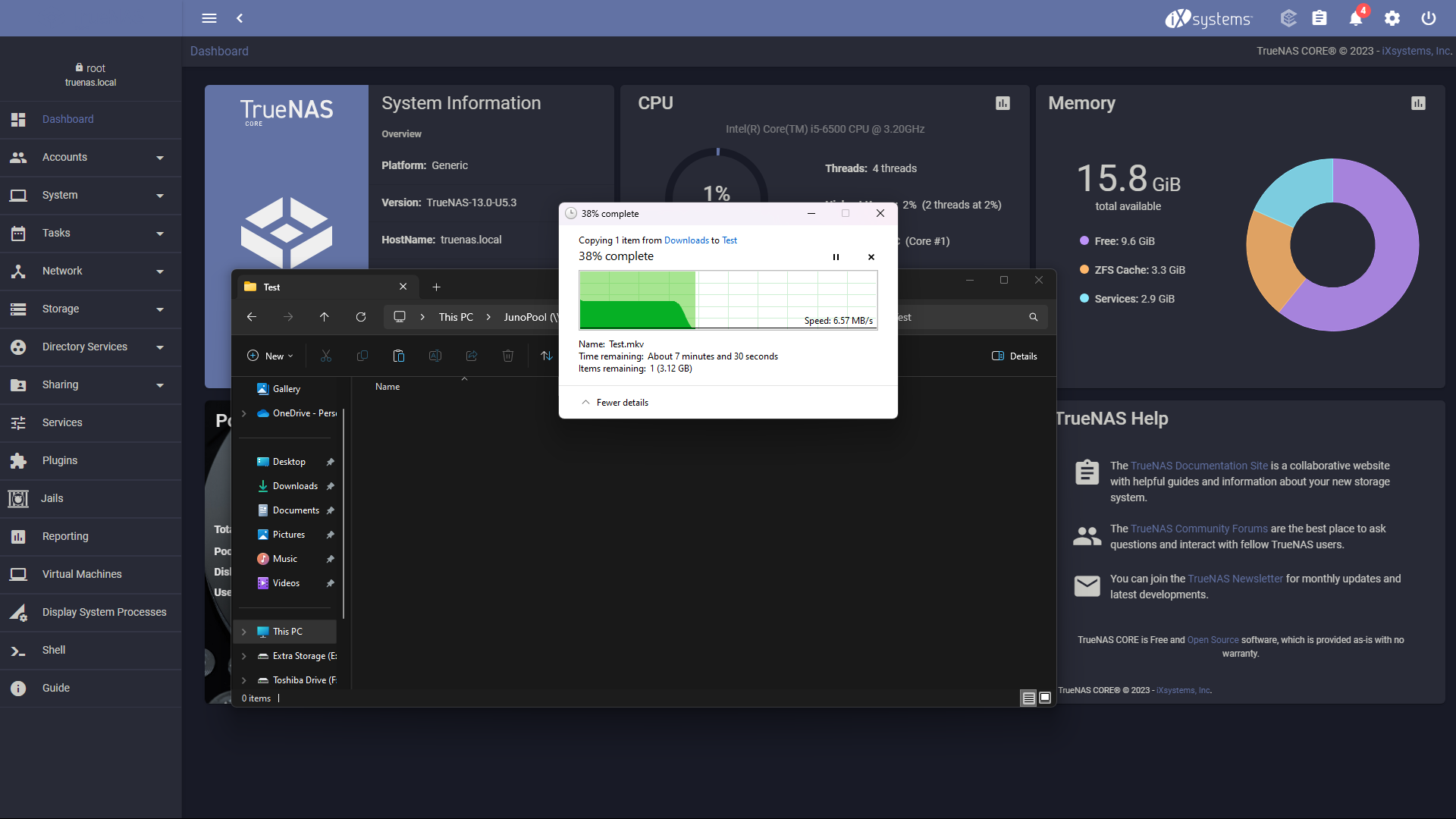Collapse copy dialog with Fewer details
Image resolution: width=1456 pixels, height=819 pixels.
coord(615,403)
